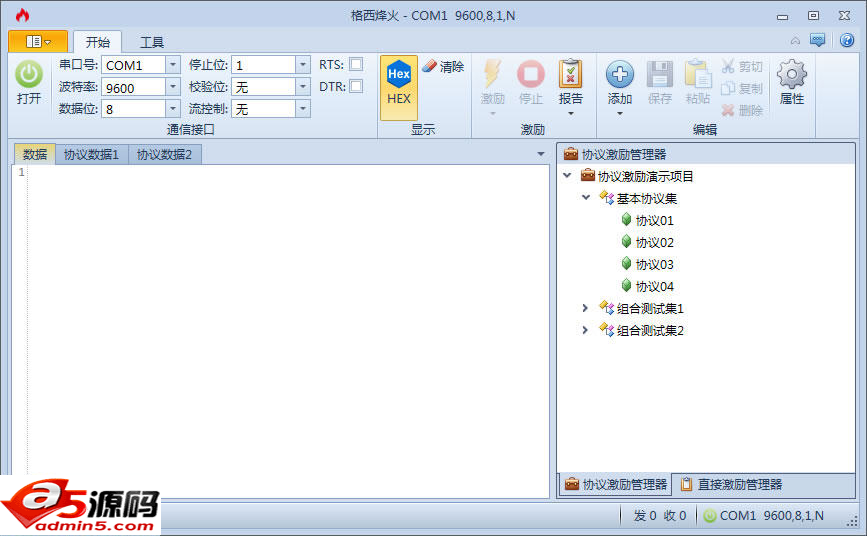Click the 基本协议集 set icon
867x536 pixels.
point(607,197)
